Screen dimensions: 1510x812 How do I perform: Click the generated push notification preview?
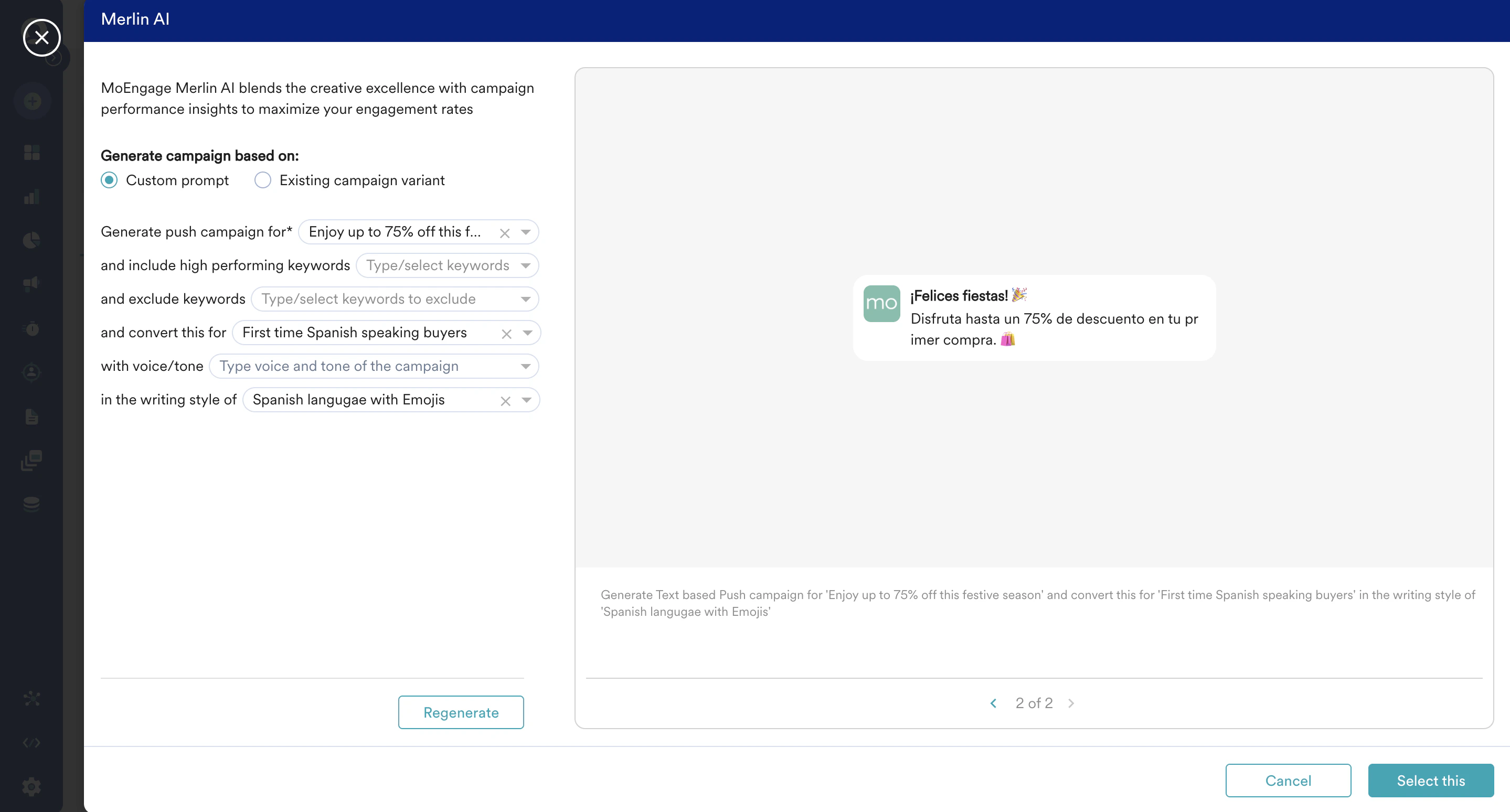pos(1034,317)
